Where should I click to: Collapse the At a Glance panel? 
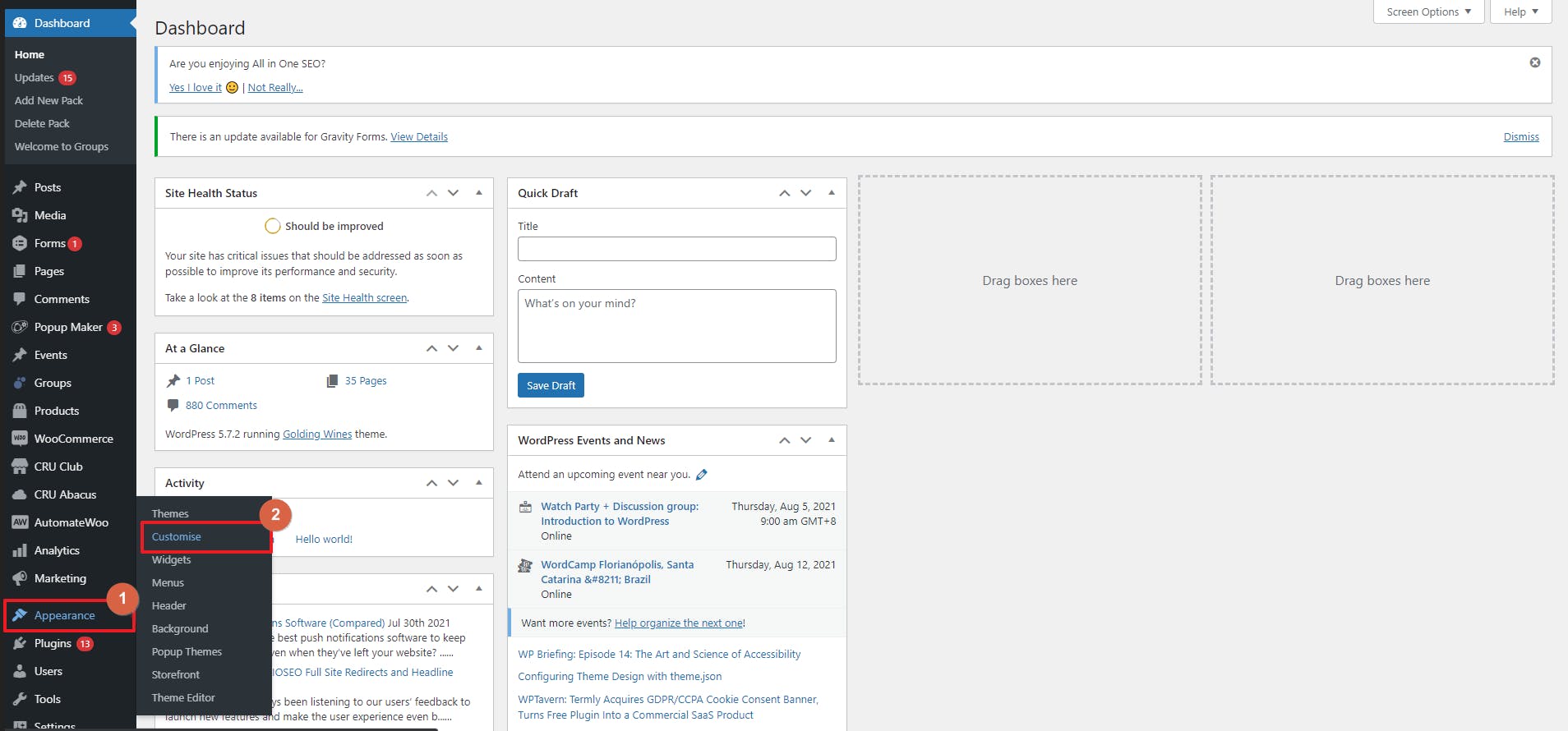479,348
